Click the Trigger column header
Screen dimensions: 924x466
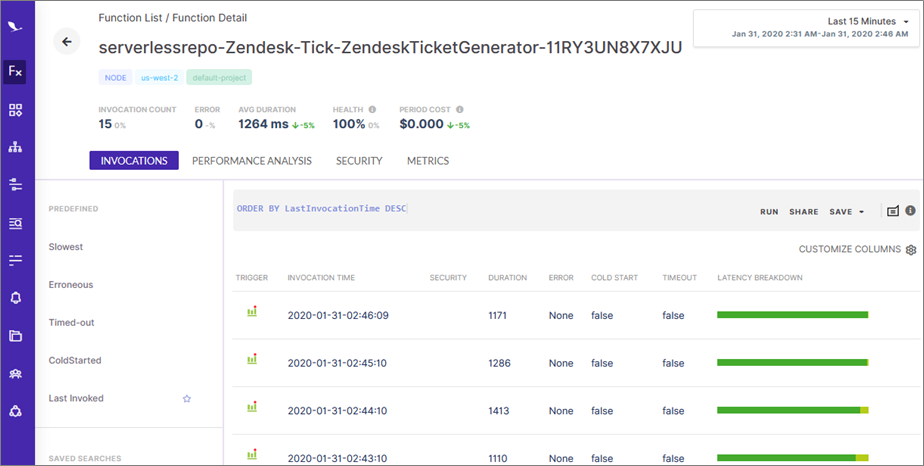coord(252,277)
